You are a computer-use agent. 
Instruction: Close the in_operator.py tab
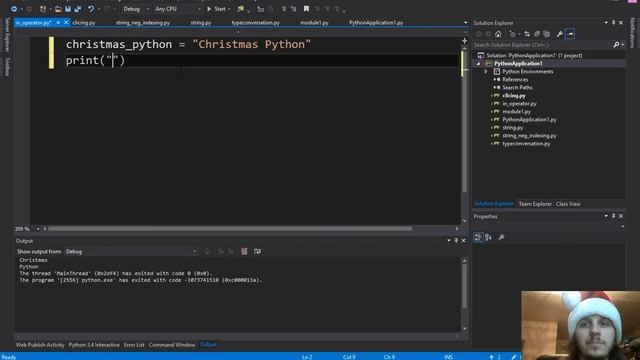[66, 22]
